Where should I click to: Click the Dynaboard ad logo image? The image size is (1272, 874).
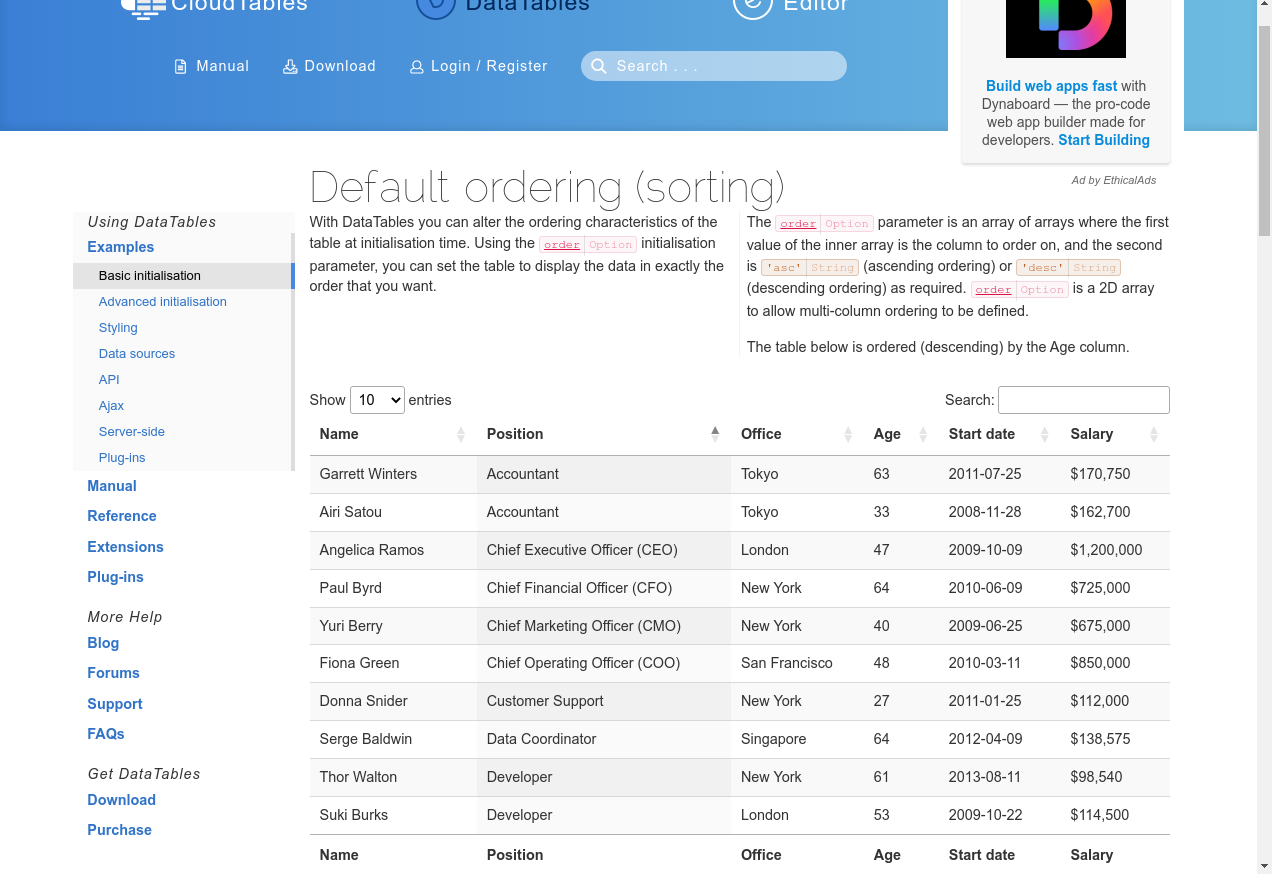pos(1065,28)
